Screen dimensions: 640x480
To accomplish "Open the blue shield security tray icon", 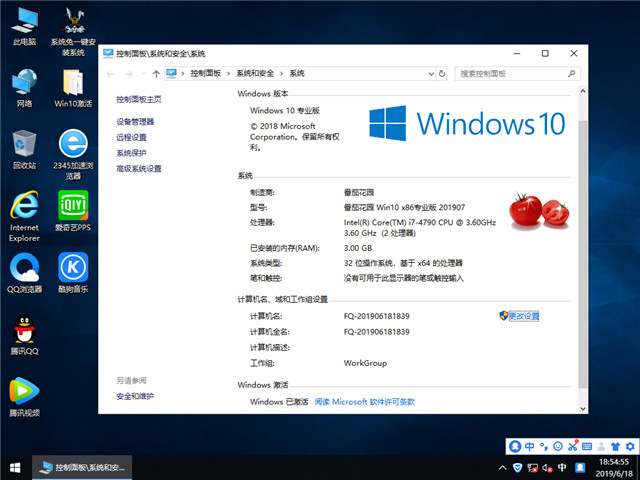I will [518, 468].
